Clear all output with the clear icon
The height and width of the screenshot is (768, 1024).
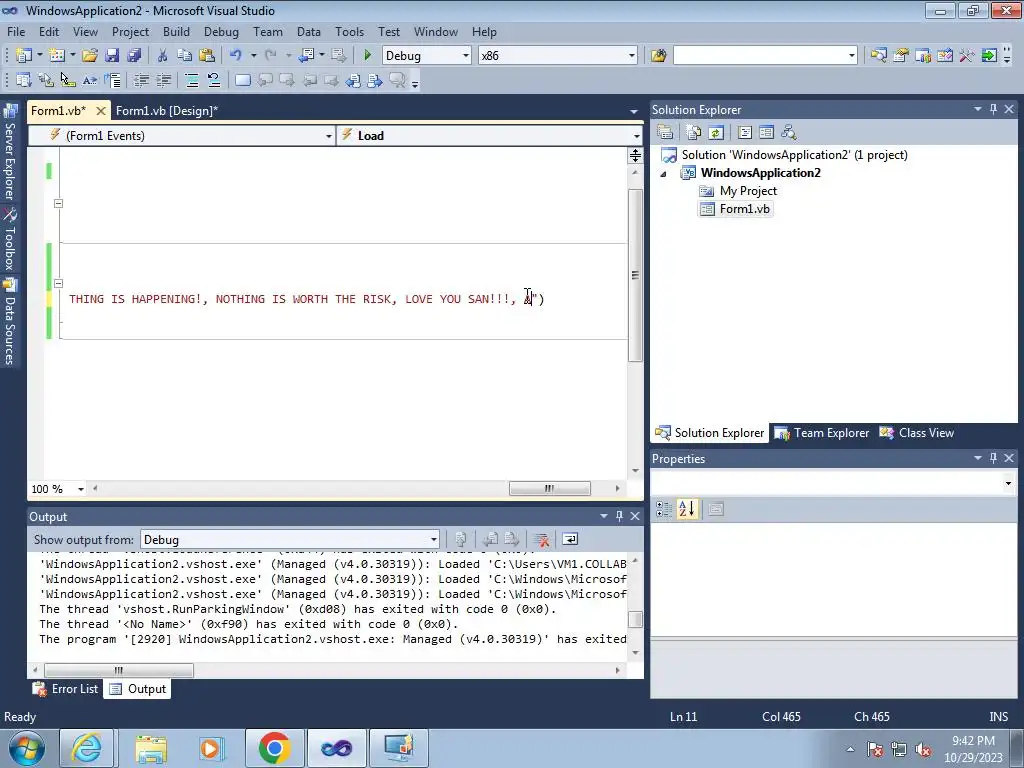pyautogui.click(x=541, y=539)
